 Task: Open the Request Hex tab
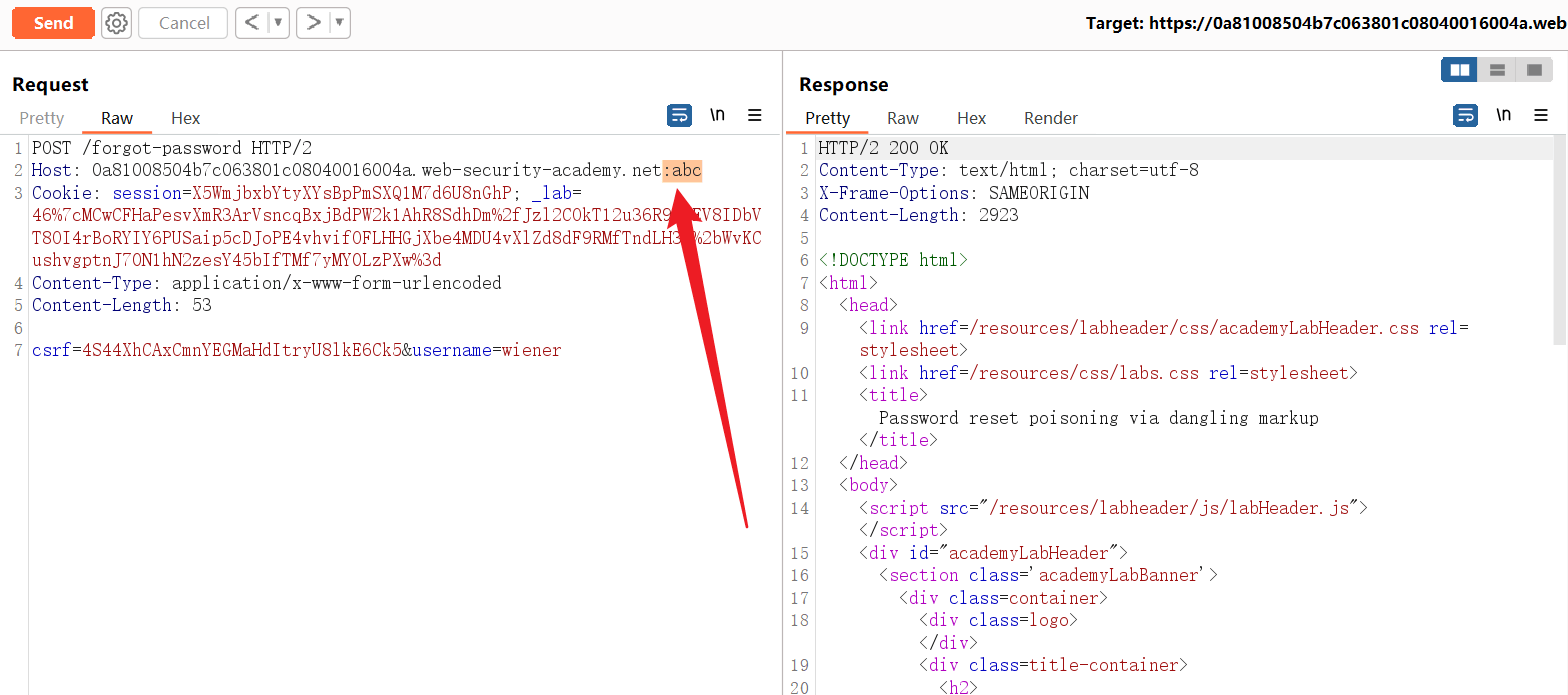[x=185, y=118]
